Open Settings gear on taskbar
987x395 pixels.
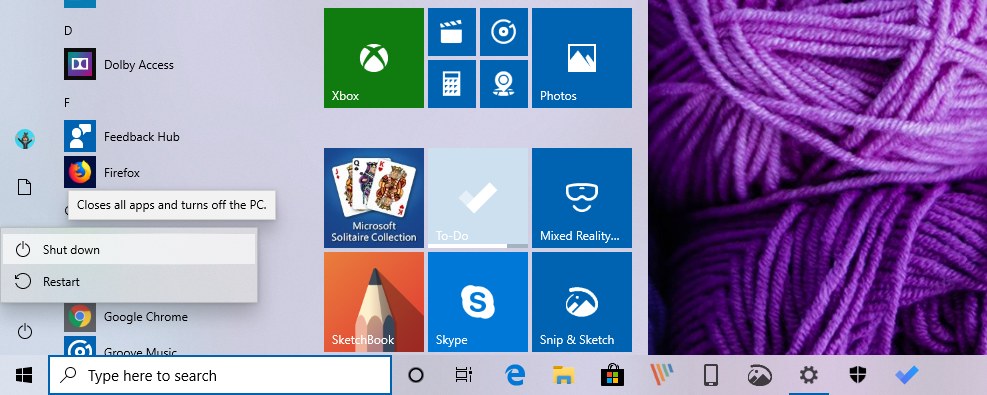[808, 376]
